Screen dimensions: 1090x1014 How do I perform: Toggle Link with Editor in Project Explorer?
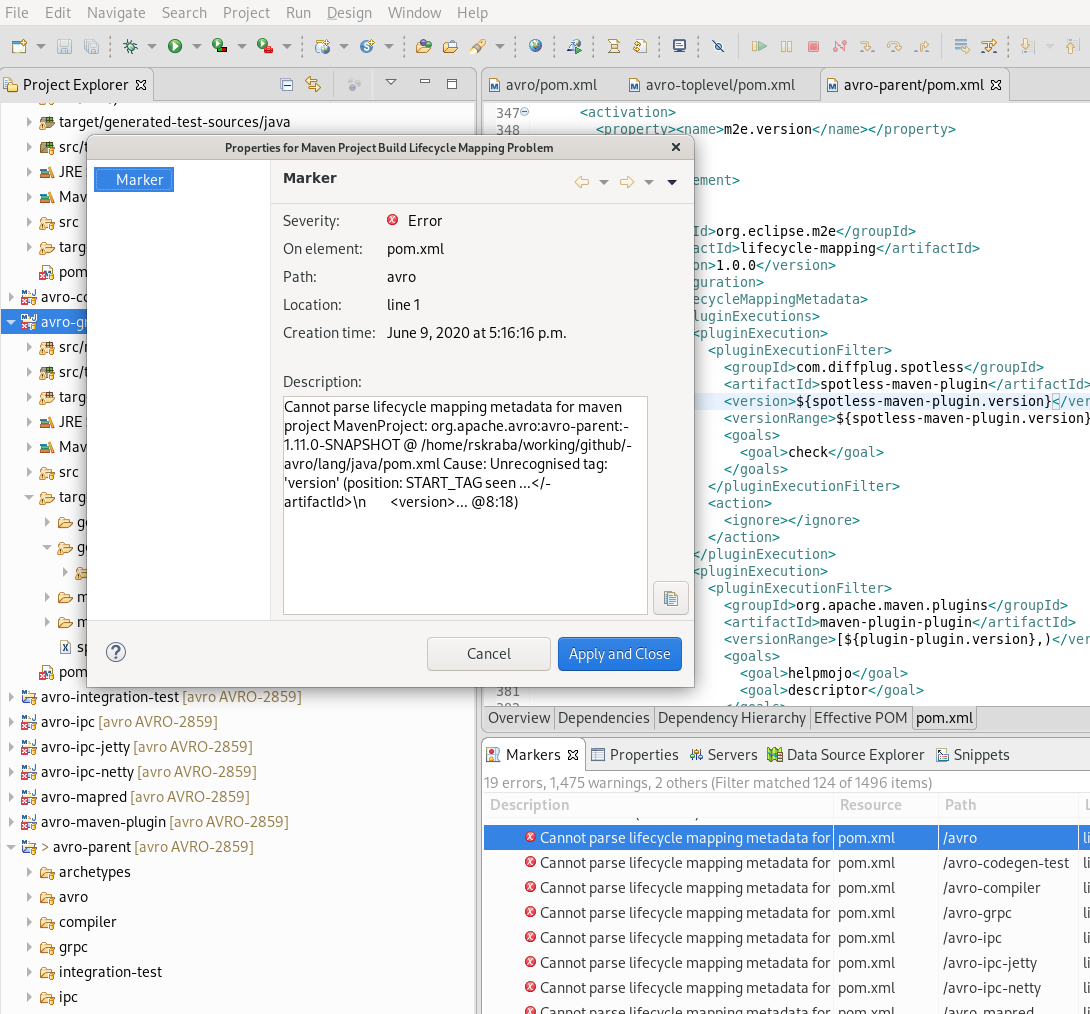(x=313, y=85)
